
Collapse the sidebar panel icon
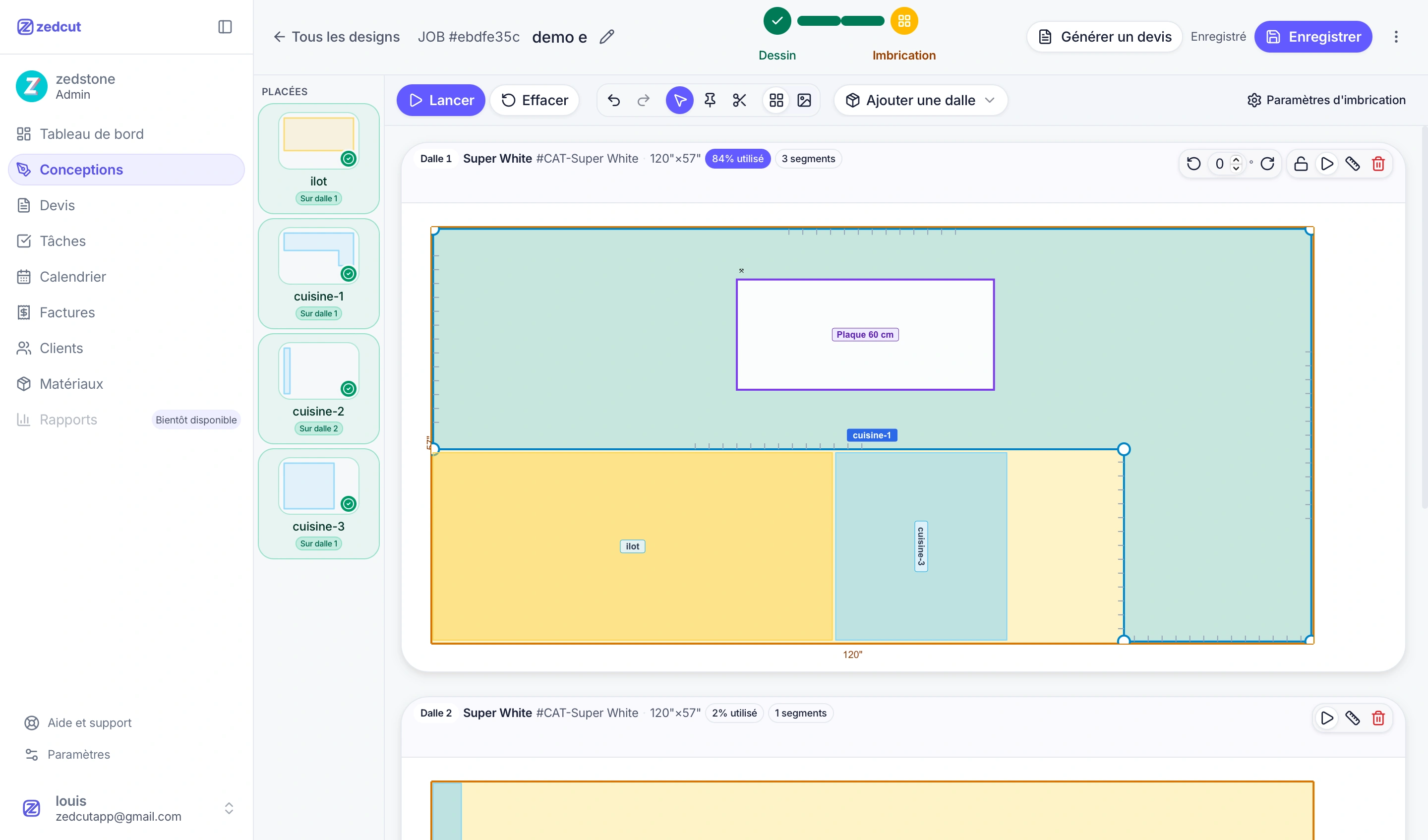[x=225, y=27]
